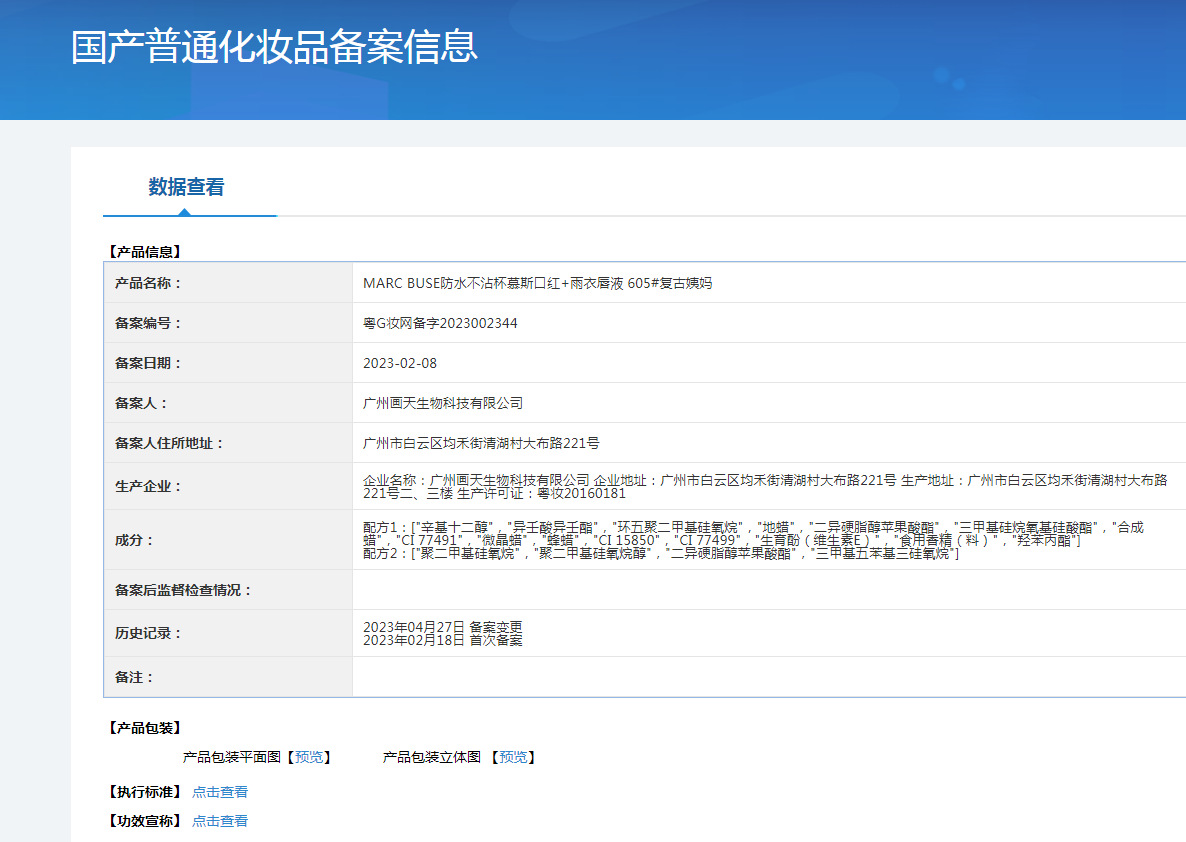
Task: Open 点击查看 link beside 执行标准
Action: click(x=220, y=792)
